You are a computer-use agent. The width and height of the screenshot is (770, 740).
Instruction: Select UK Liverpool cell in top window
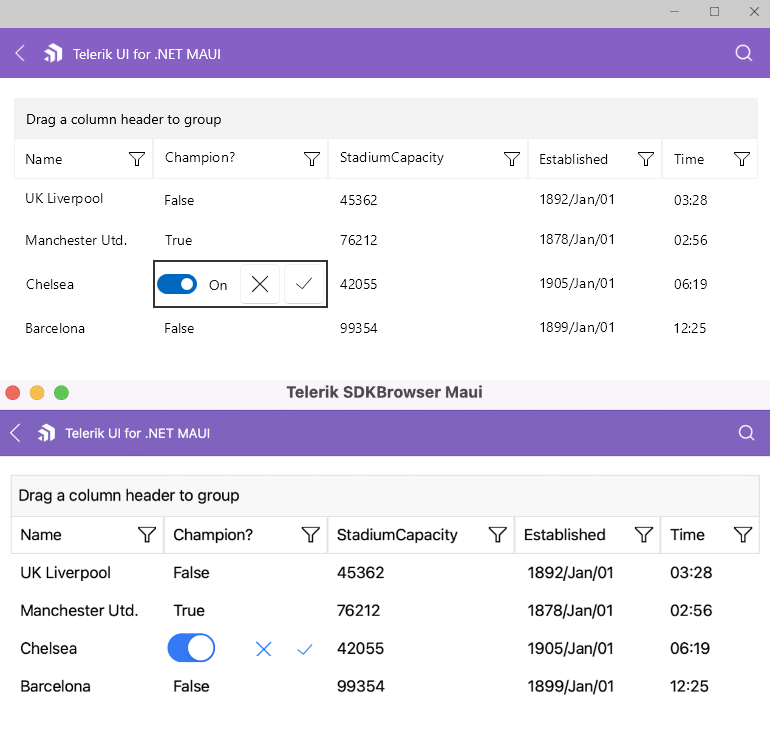64,198
